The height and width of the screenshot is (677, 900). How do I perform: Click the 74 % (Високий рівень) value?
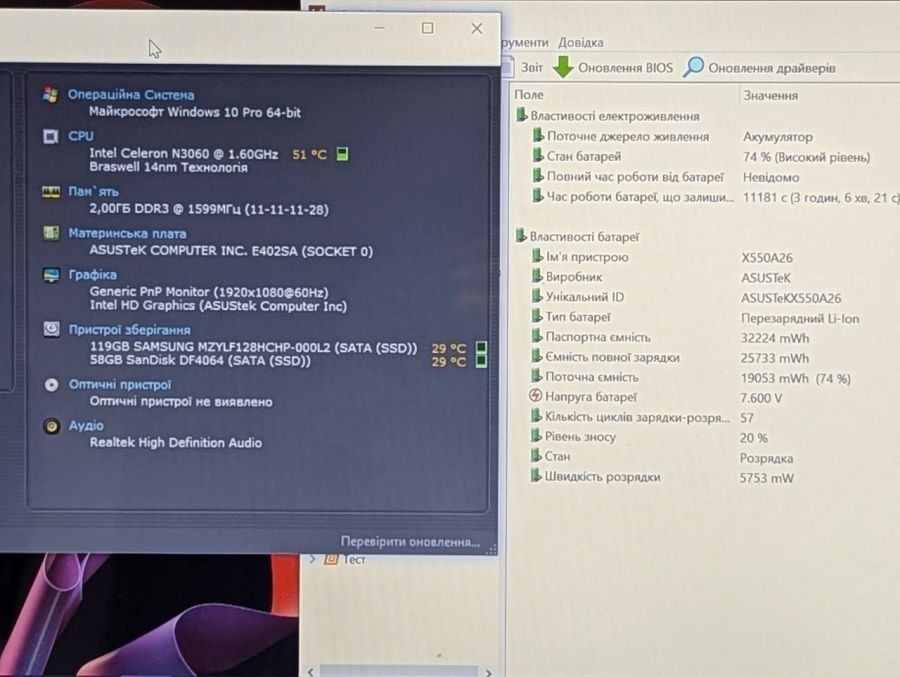tap(806, 157)
